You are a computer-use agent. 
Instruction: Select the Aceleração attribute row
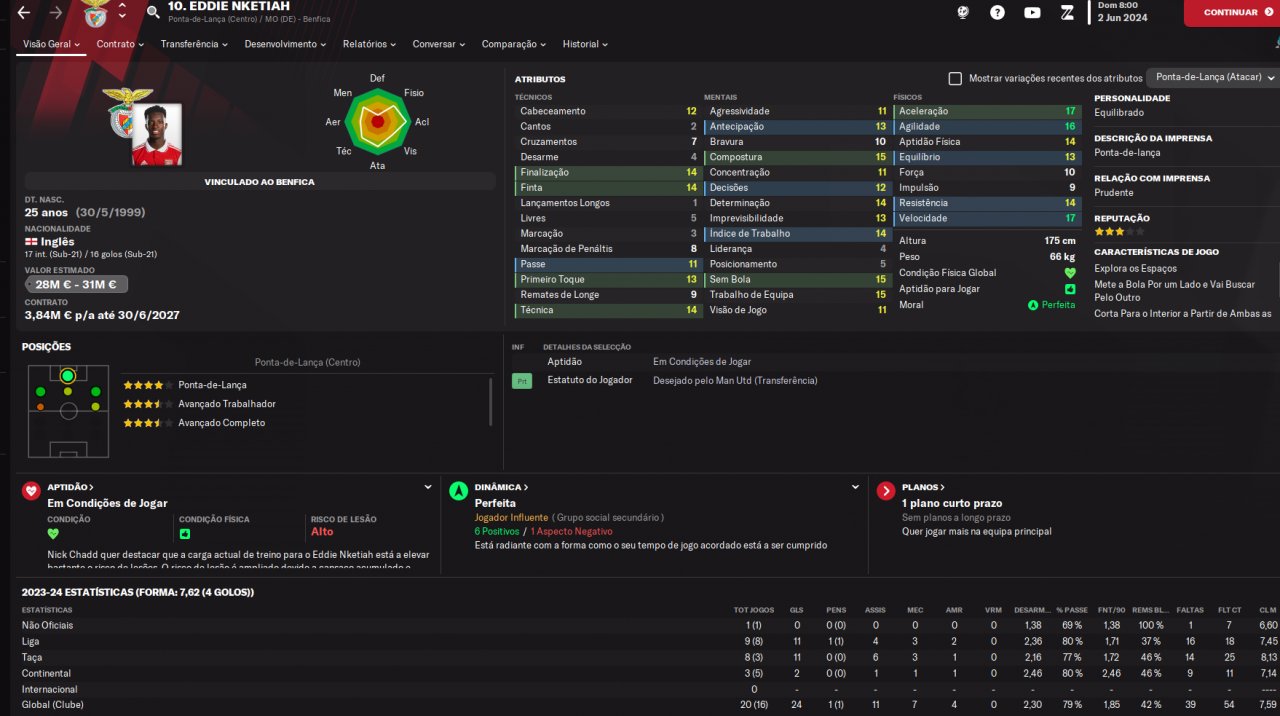tap(986, 111)
